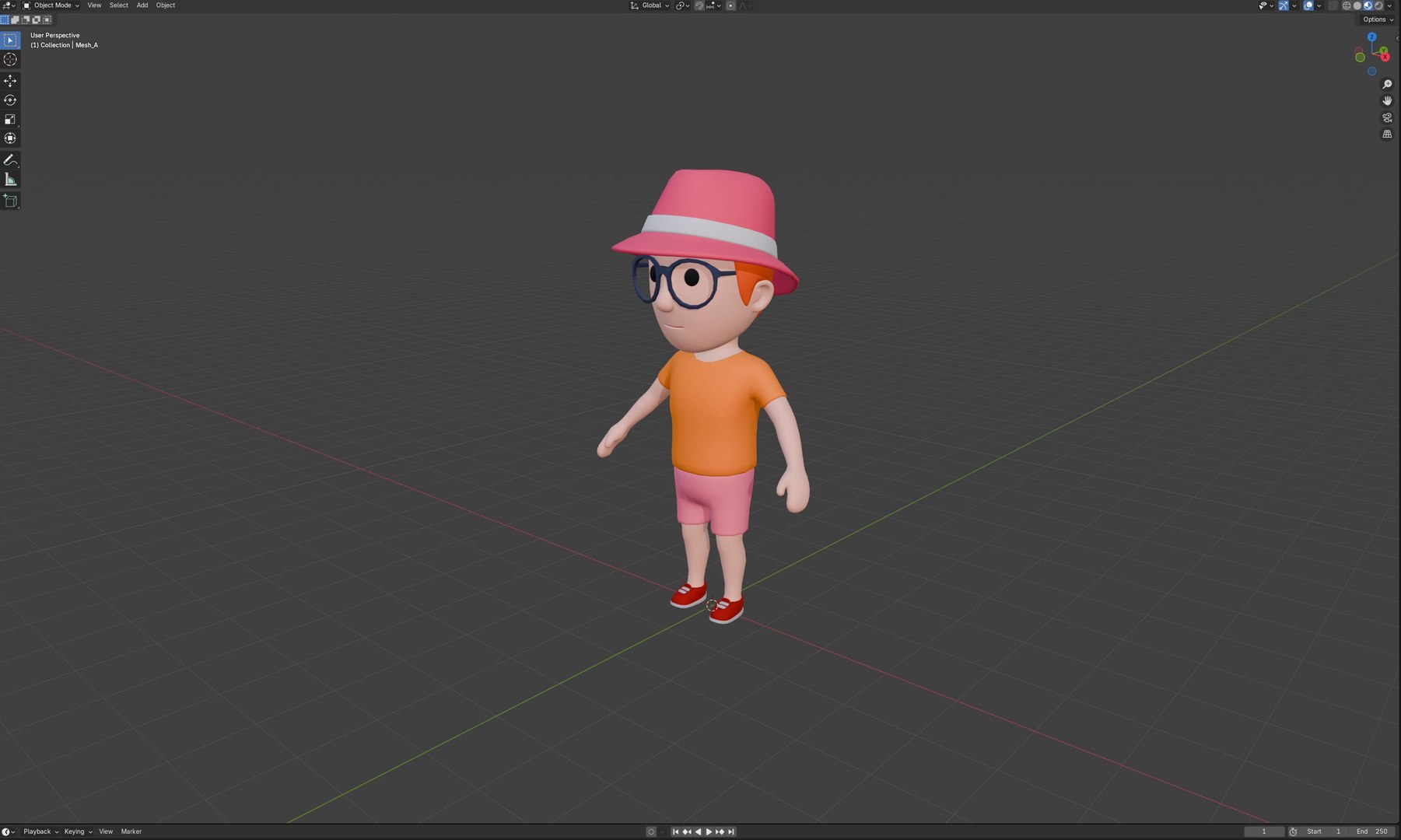This screenshot has height=840, width=1401.
Task: Click the current frame field
Action: pos(1264,831)
